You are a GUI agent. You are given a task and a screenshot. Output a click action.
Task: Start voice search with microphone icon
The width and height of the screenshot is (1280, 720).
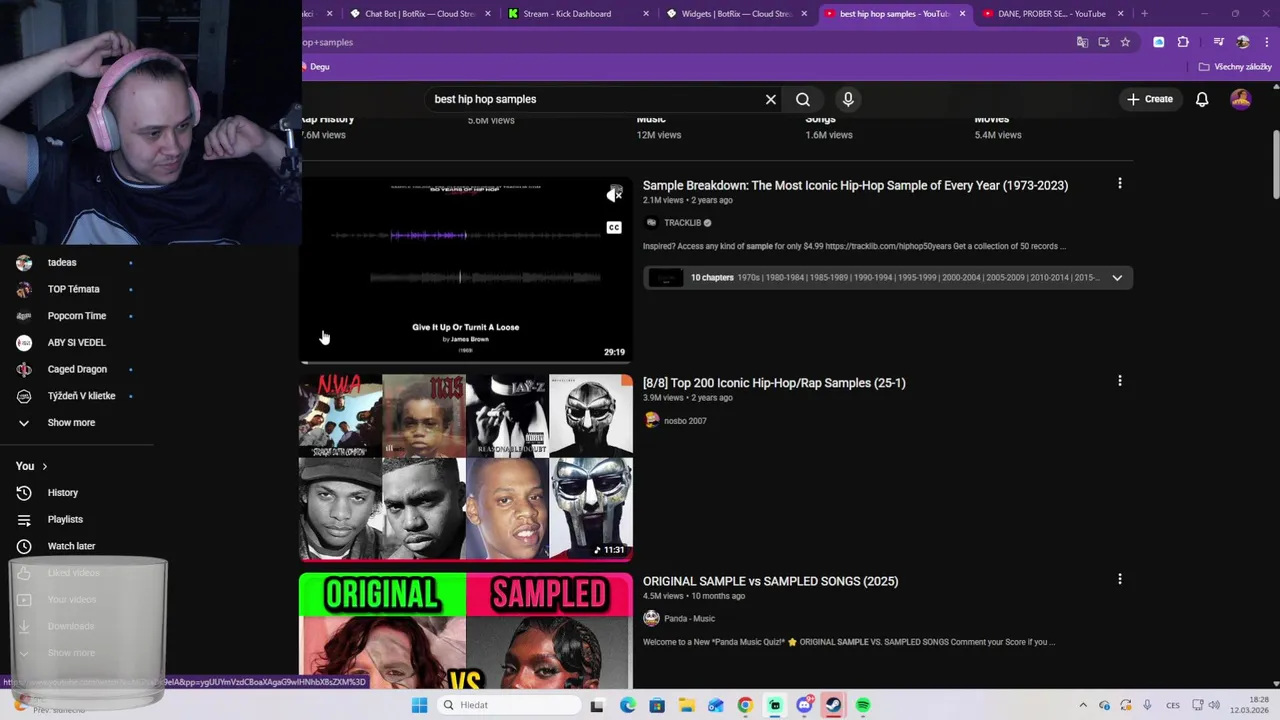click(x=848, y=99)
